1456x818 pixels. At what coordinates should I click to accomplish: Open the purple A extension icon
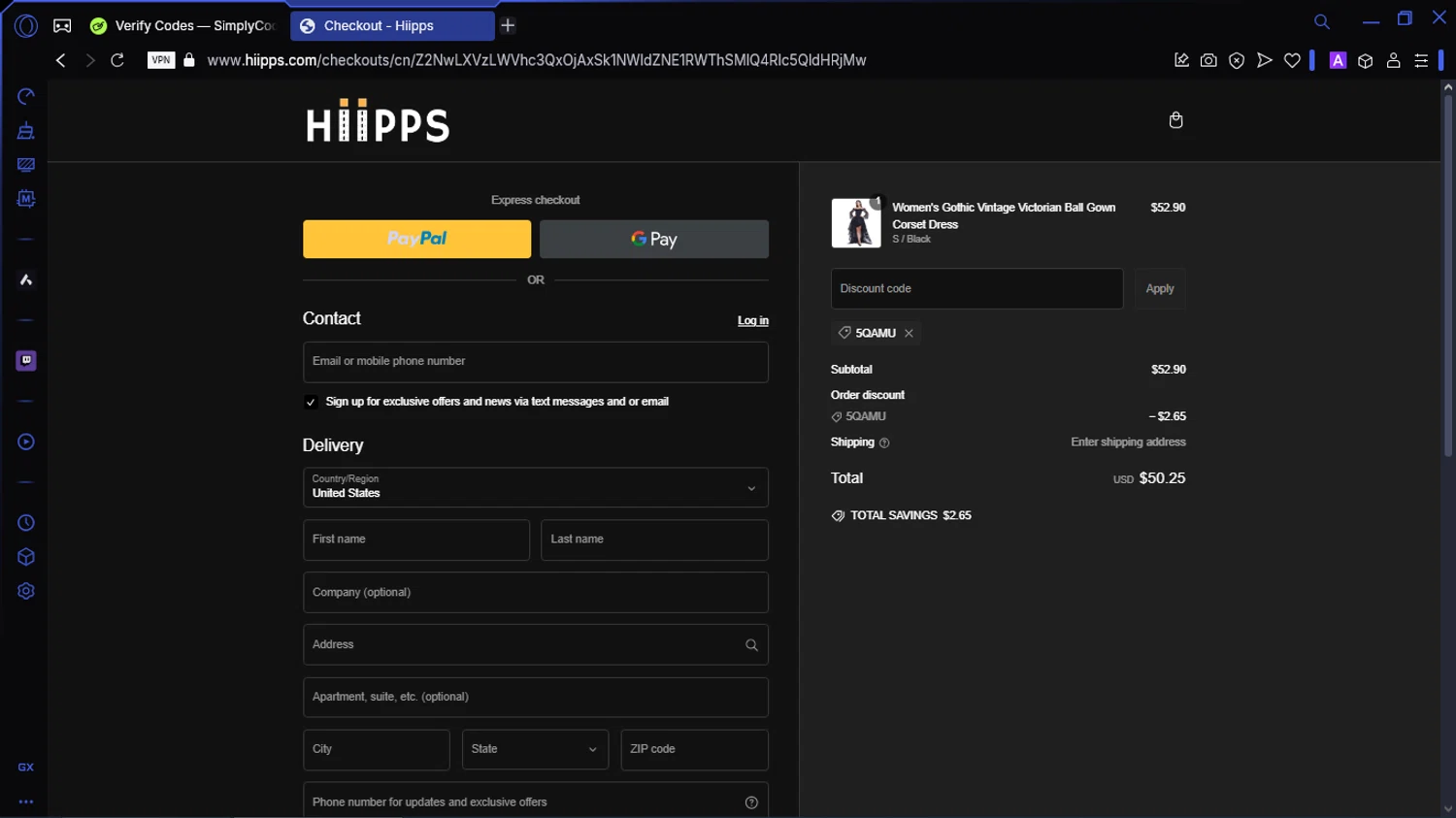pyautogui.click(x=1338, y=60)
